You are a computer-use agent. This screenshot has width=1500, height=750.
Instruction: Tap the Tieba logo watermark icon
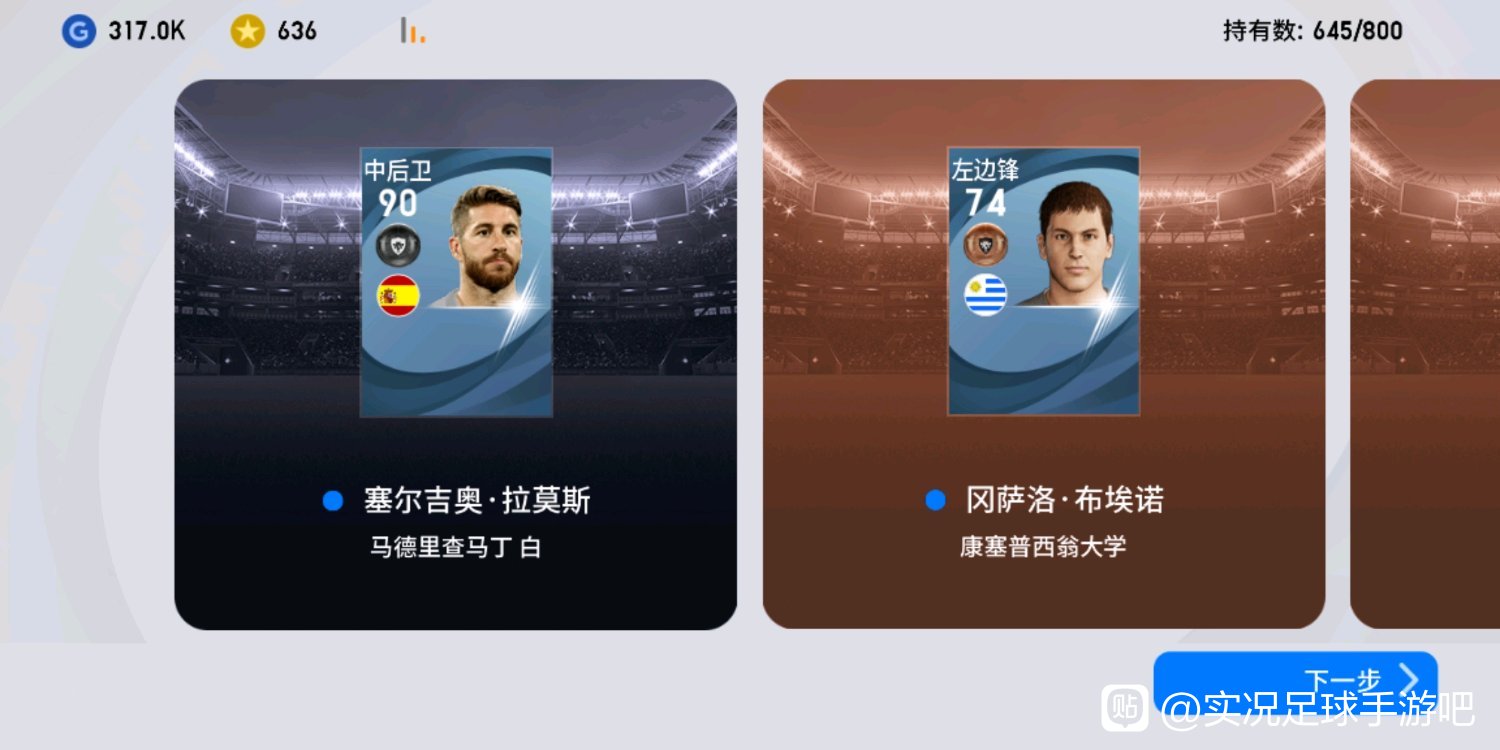(1125, 707)
